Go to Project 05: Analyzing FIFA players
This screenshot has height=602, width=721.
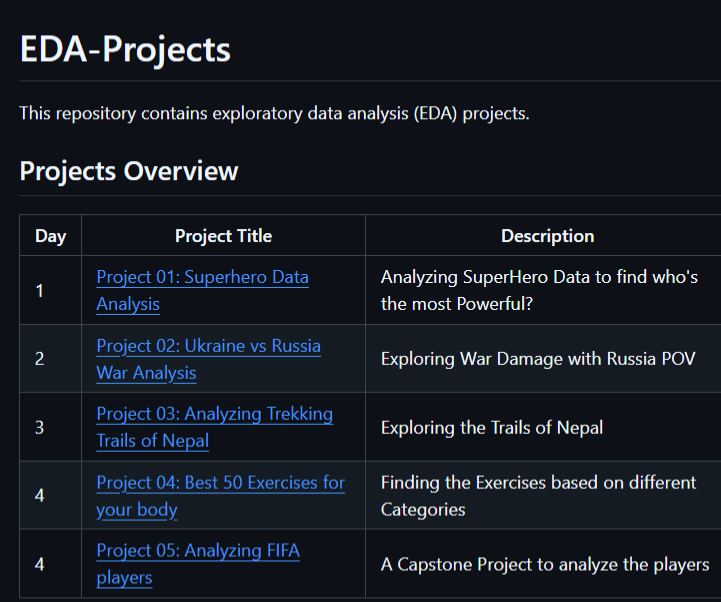pyautogui.click(x=197, y=551)
